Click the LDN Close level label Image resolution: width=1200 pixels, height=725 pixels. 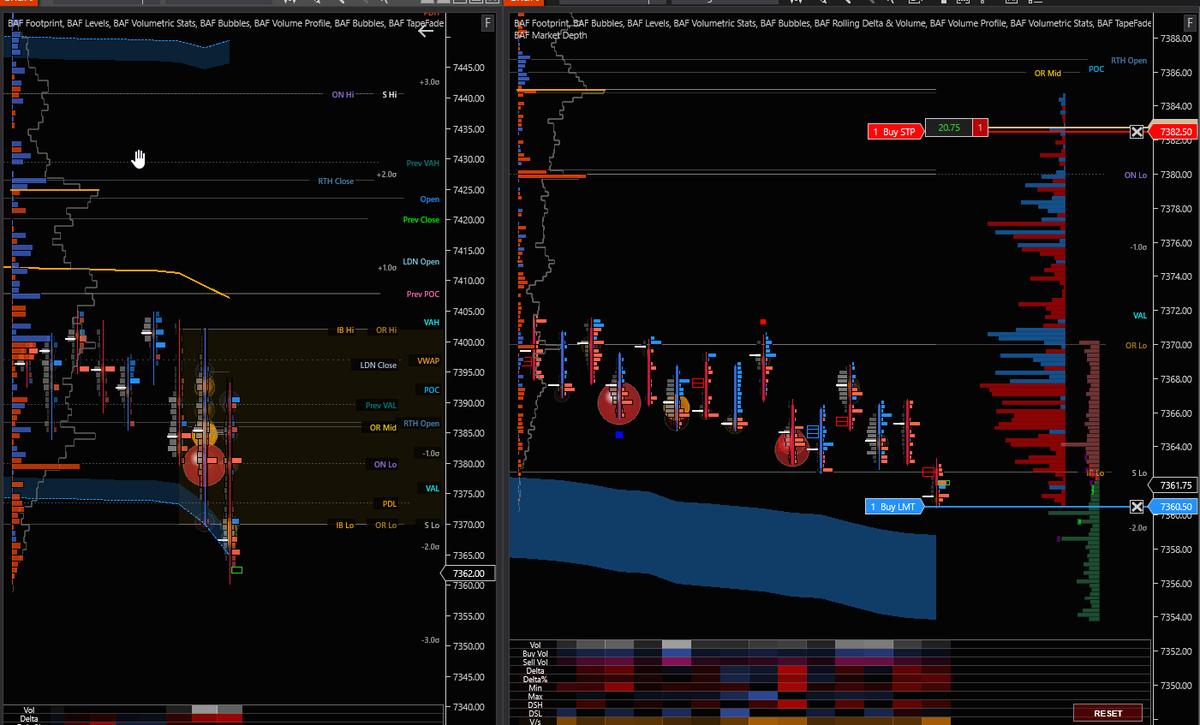coord(379,365)
